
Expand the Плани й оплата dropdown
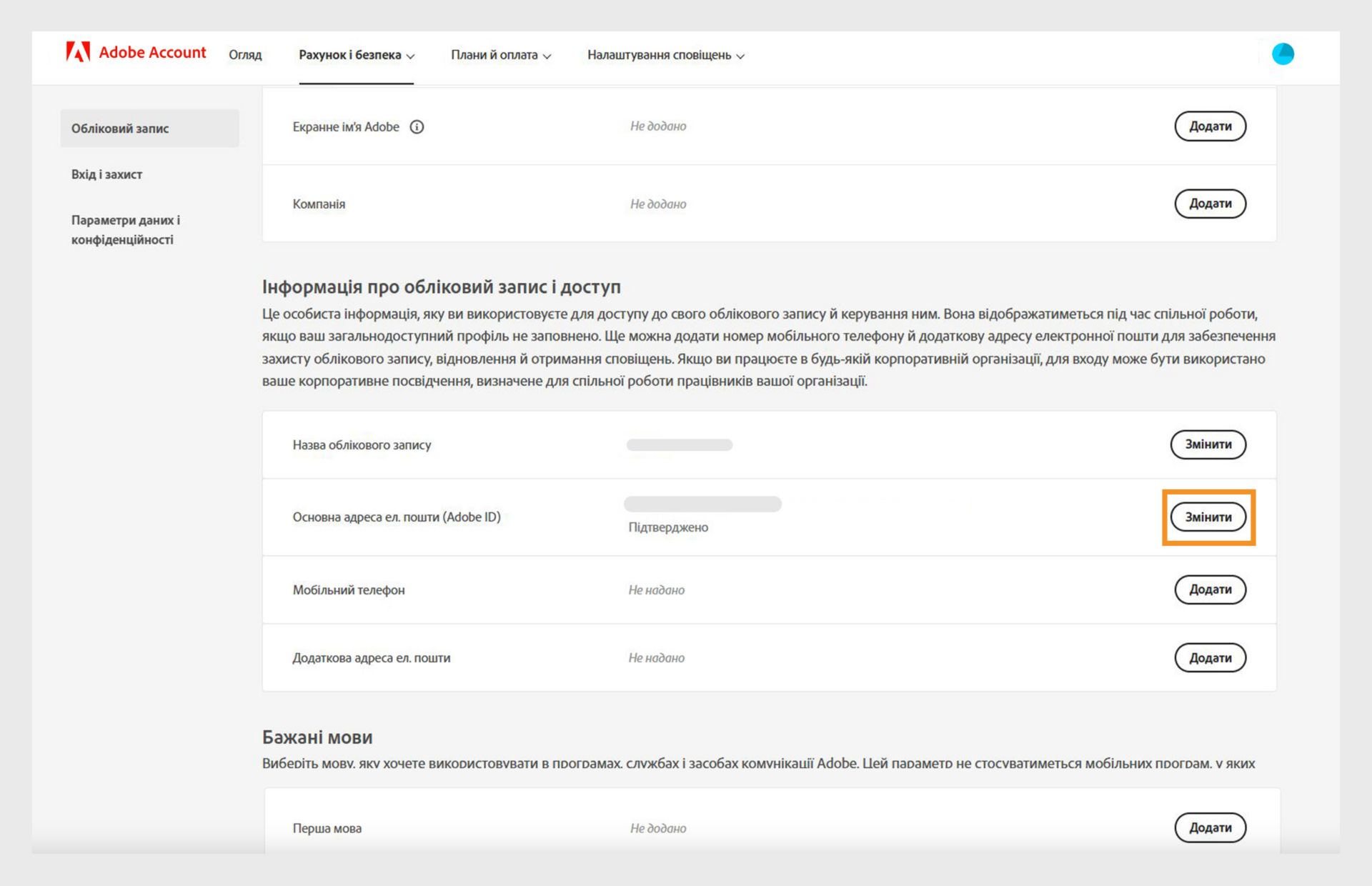pos(500,55)
